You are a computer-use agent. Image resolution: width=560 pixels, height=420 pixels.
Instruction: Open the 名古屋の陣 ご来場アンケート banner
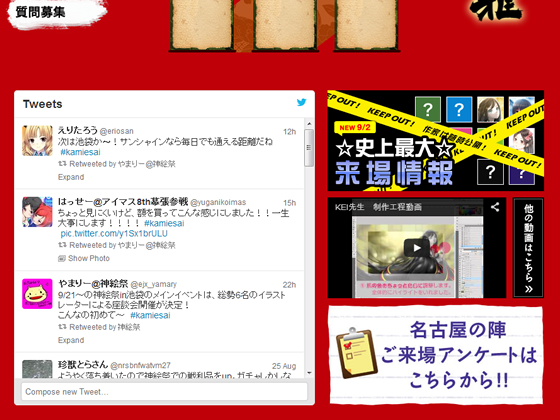tap(436, 355)
